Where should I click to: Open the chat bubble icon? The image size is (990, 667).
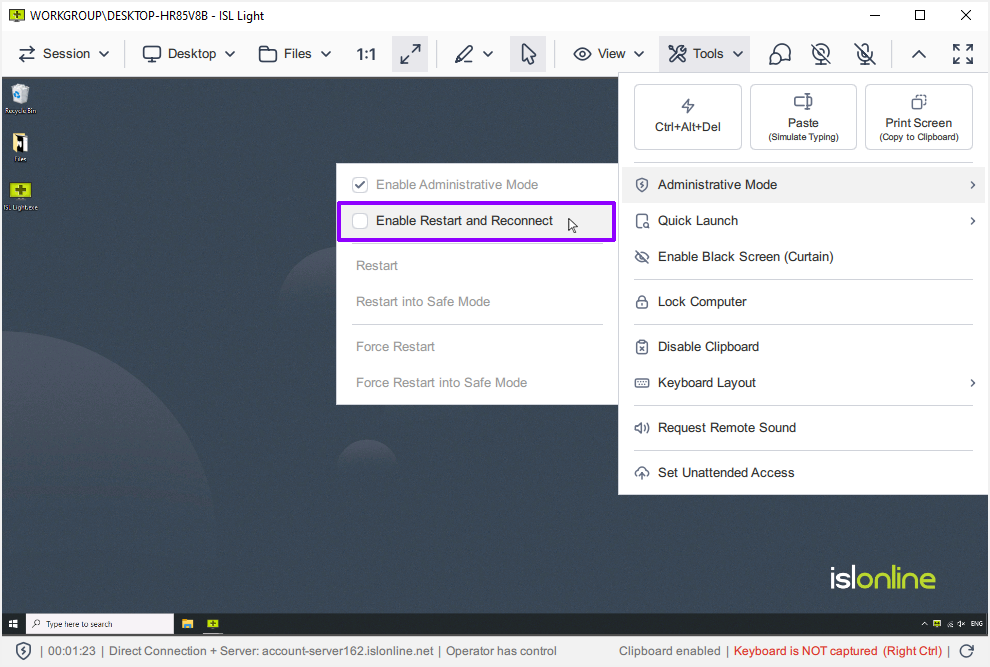(779, 53)
